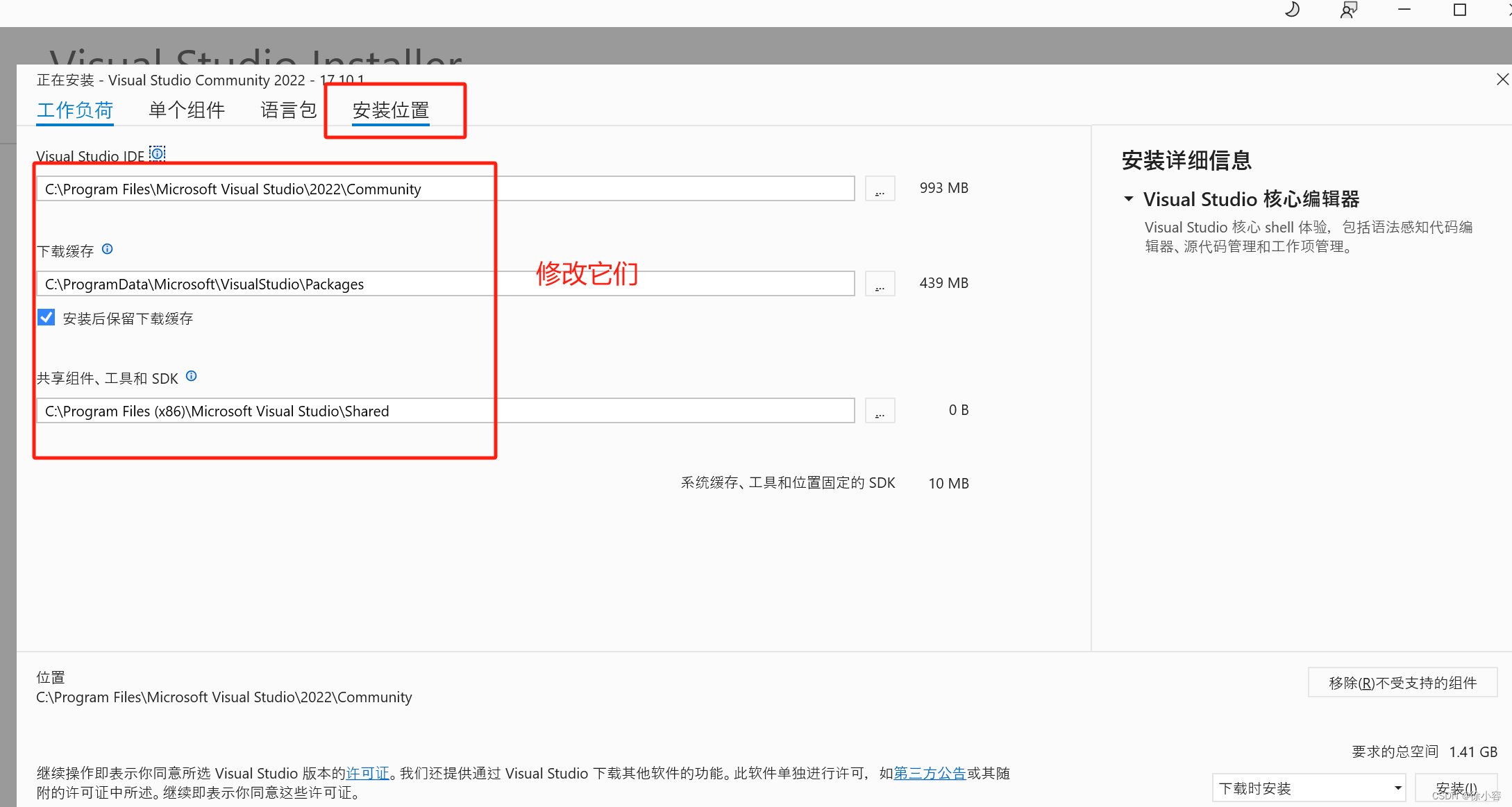Show info icon for 共享组件、工具和 SDK
The image size is (1512, 807).
click(192, 376)
